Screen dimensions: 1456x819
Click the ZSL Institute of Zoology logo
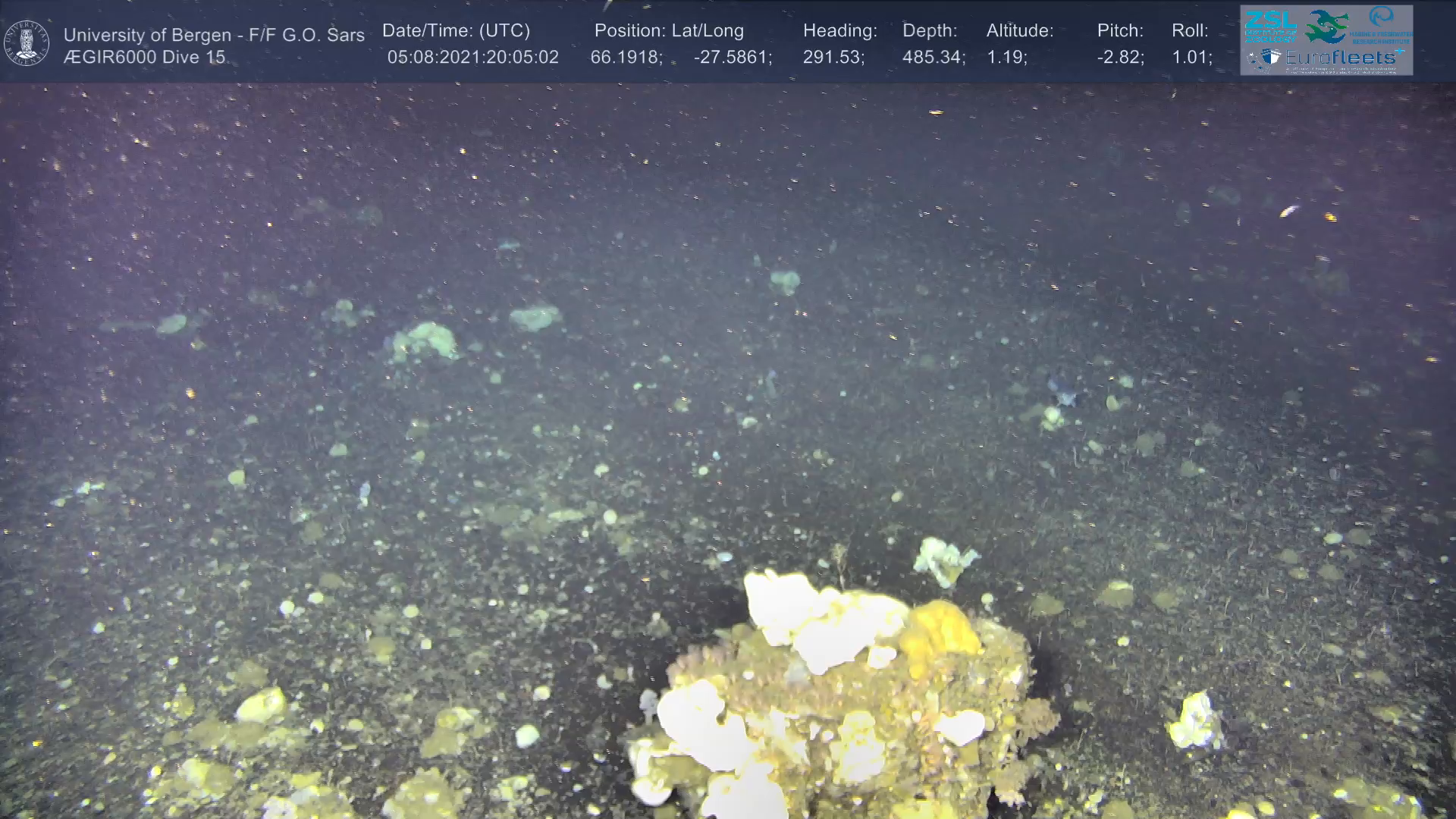(x=1269, y=26)
